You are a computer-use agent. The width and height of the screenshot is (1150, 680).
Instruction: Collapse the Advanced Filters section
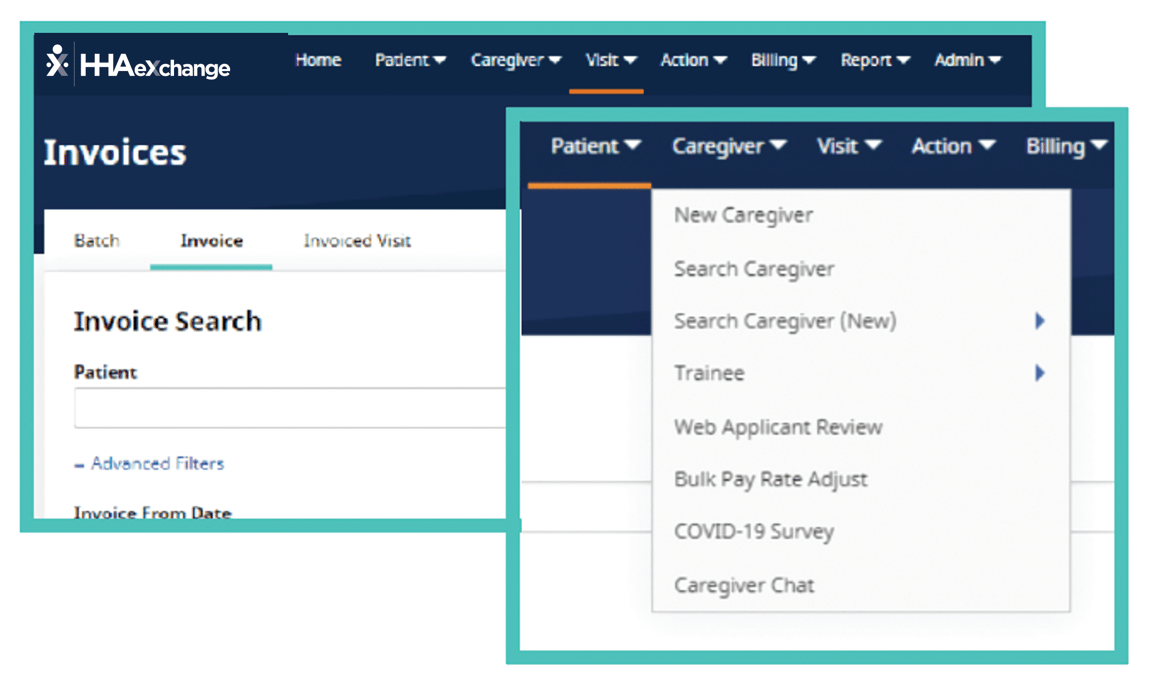coord(148,463)
